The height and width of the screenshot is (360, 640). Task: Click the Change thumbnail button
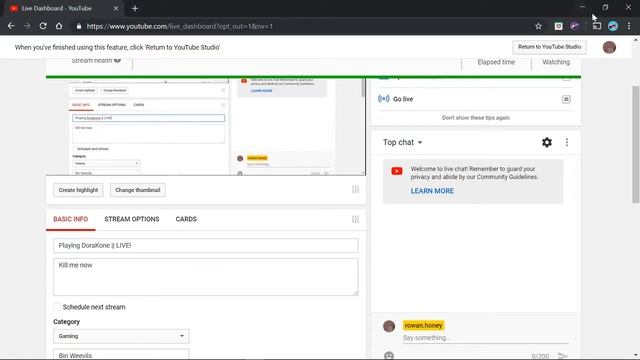pos(138,190)
